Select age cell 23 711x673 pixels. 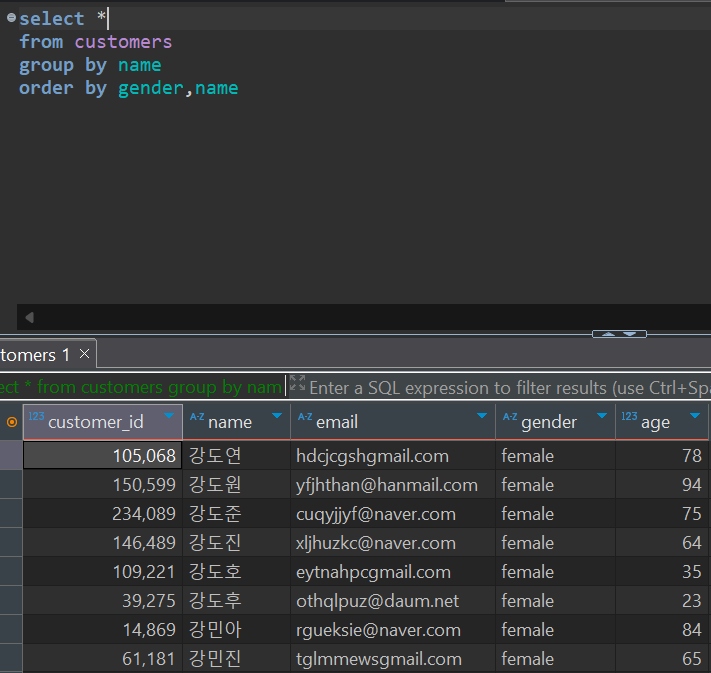662,600
